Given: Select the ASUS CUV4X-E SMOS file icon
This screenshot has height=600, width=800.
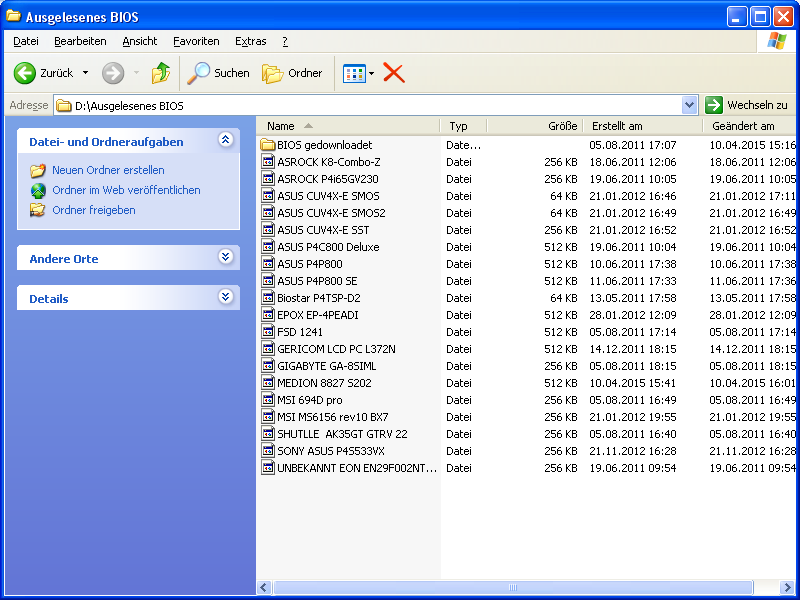Looking at the screenshot, I should 268,196.
